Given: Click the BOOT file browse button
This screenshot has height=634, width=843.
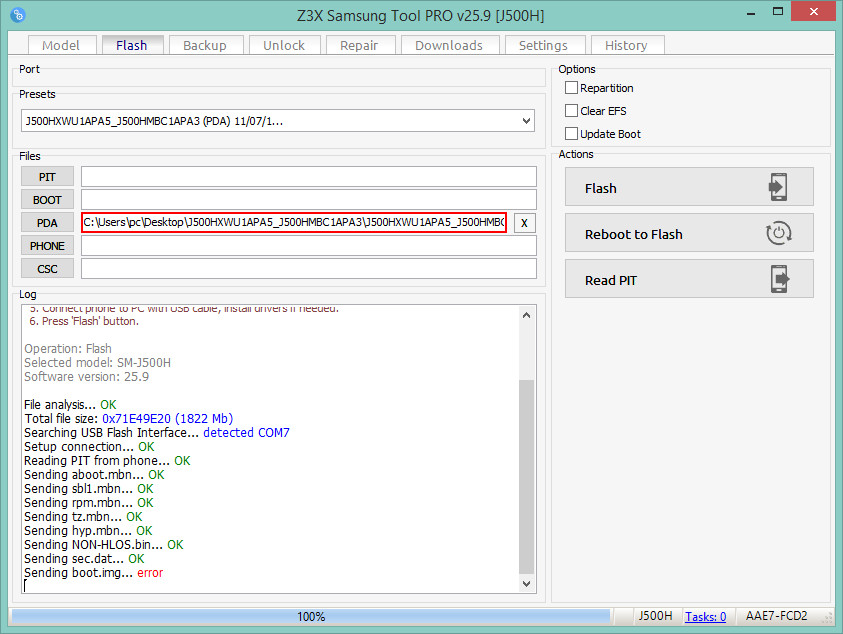Looking at the screenshot, I should point(47,200).
